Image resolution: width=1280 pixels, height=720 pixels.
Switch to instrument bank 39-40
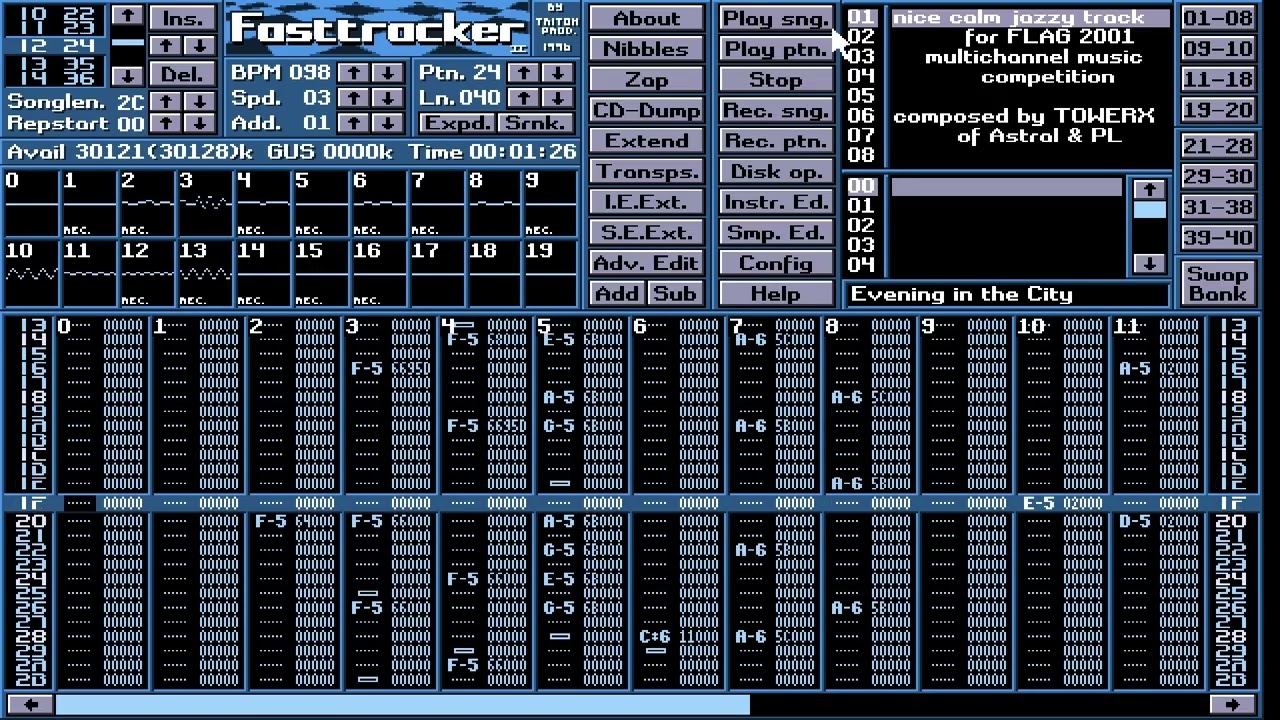click(x=1217, y=238)
